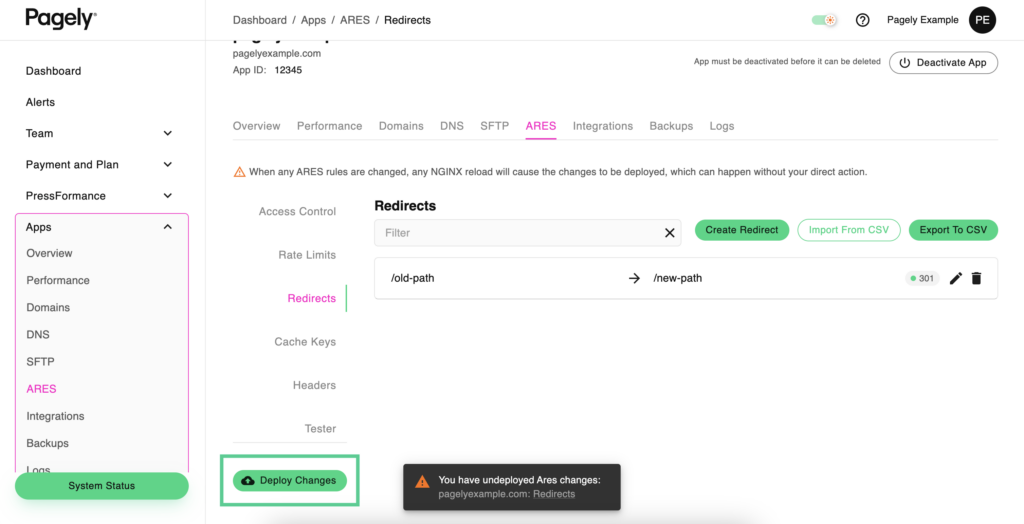
Task: Switch to the Logs tab
Action: (x=722, y=126)
